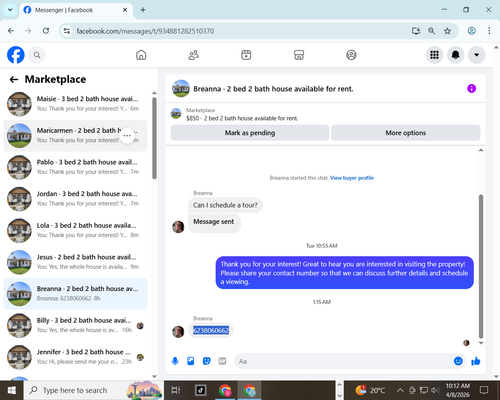The image size is (500, 400).
Task: Open Facebook search magnifier icon
Action: coord(37,55)
